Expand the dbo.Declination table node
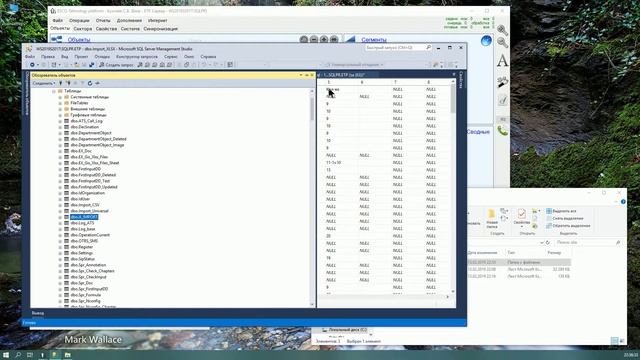This screenshot has height=360, width=640. tap(60, 127)
